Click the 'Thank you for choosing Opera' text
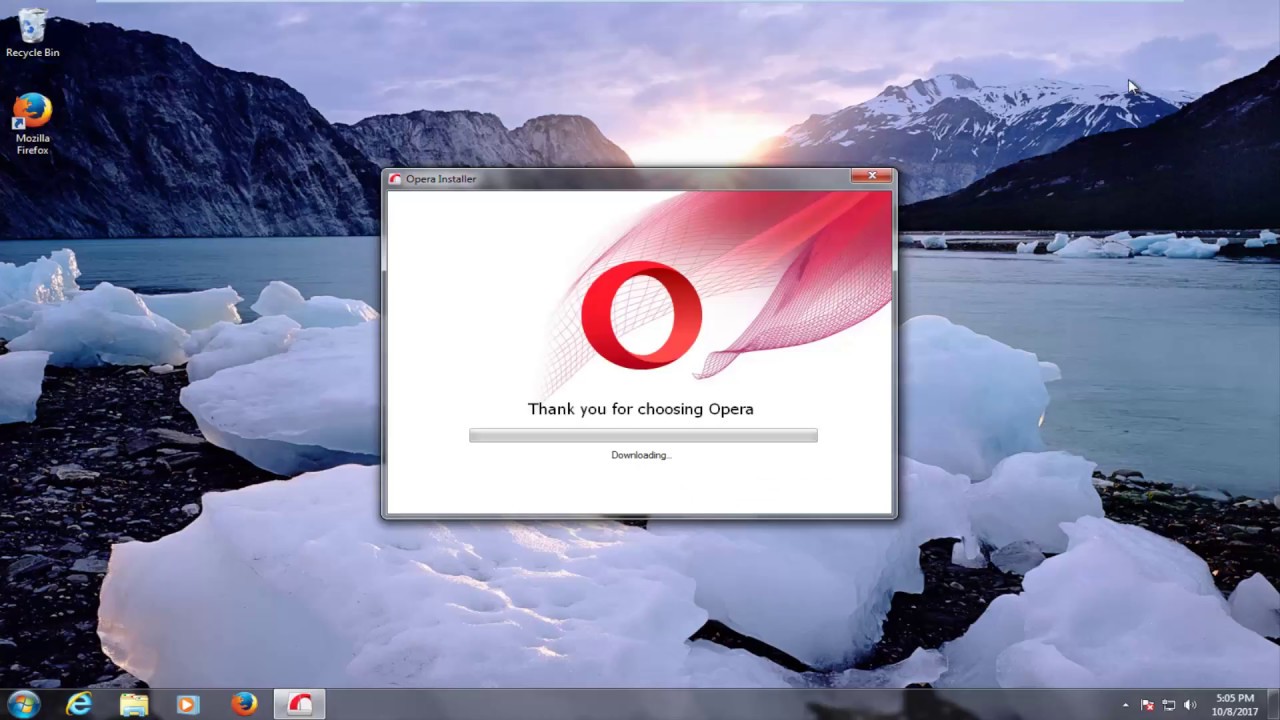This screenshot has height=720, width=1280. (x=641, y=409)
